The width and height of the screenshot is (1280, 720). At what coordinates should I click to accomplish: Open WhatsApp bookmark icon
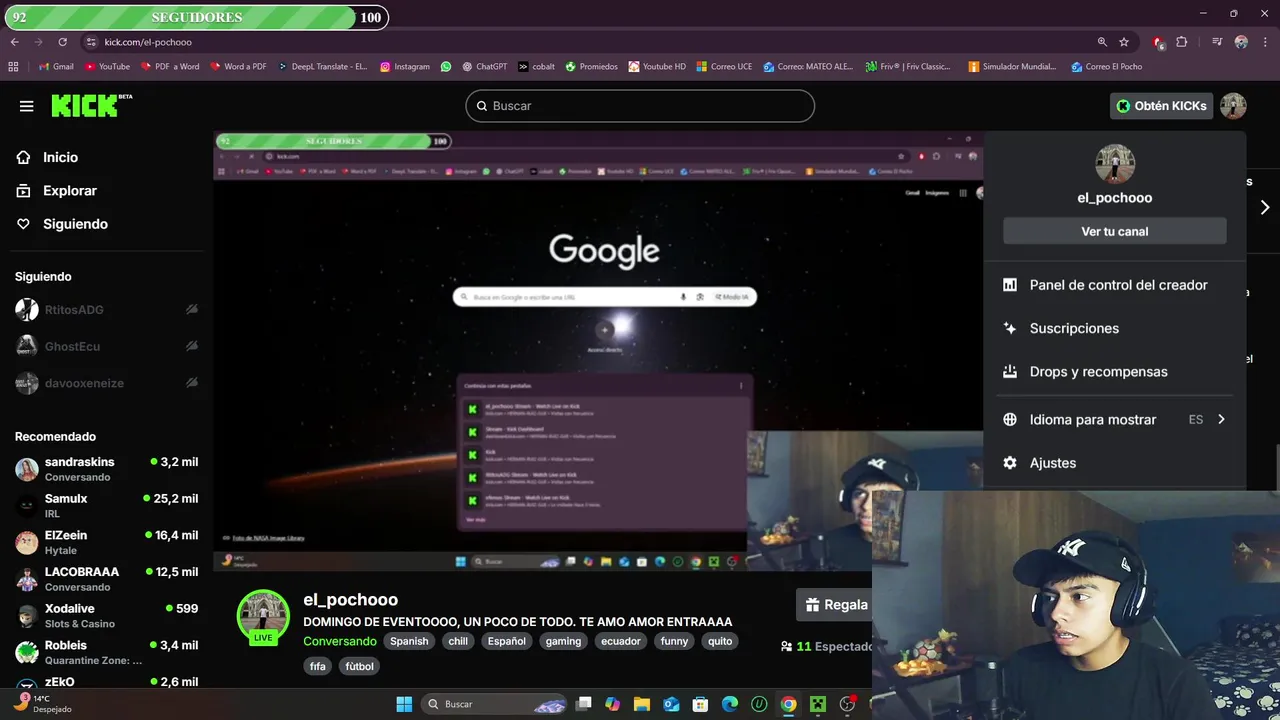pyautogui.click(x=446, y=67)
